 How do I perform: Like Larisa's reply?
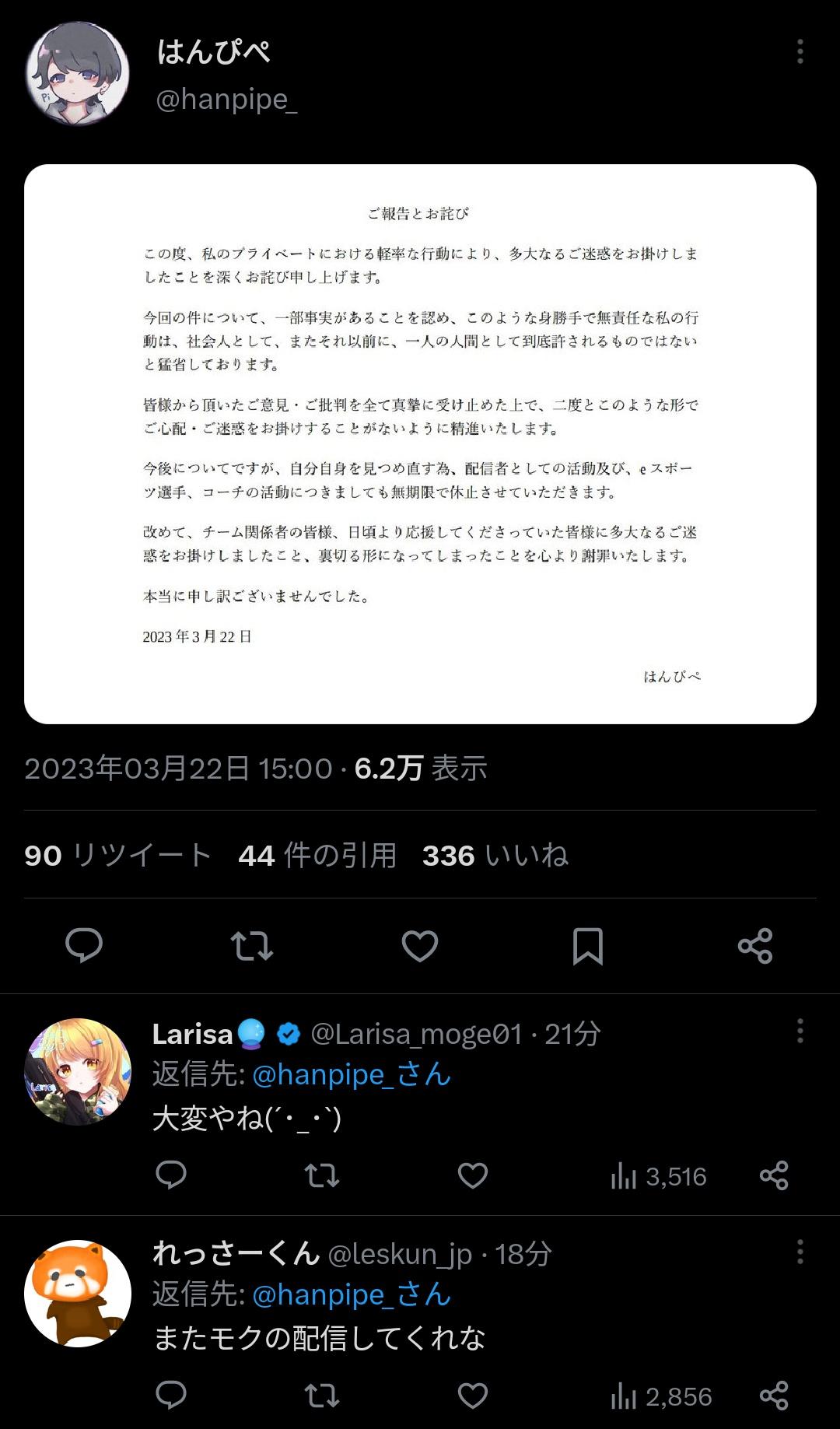473,1175
